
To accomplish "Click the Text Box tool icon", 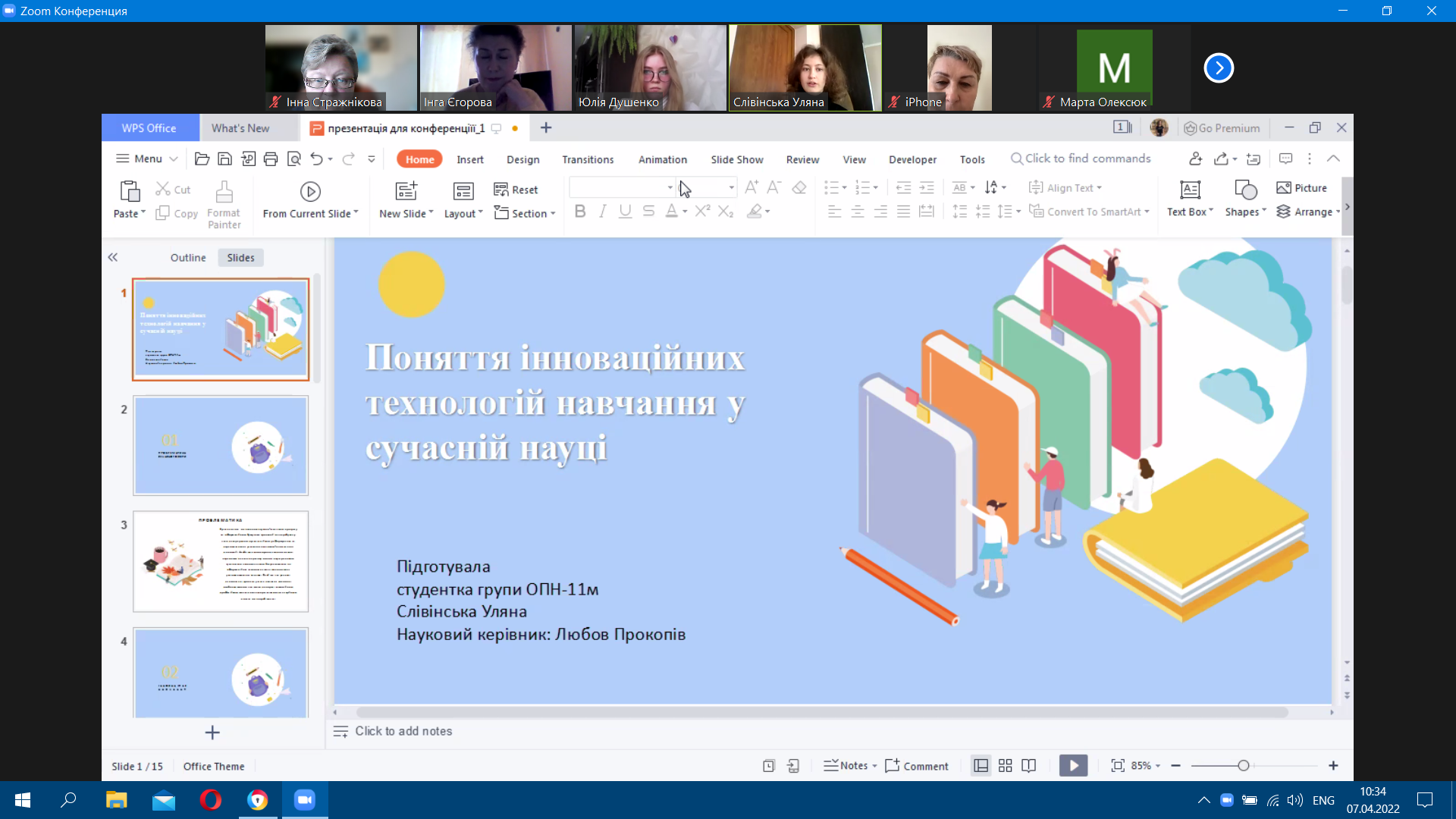I will [1190, 190].
